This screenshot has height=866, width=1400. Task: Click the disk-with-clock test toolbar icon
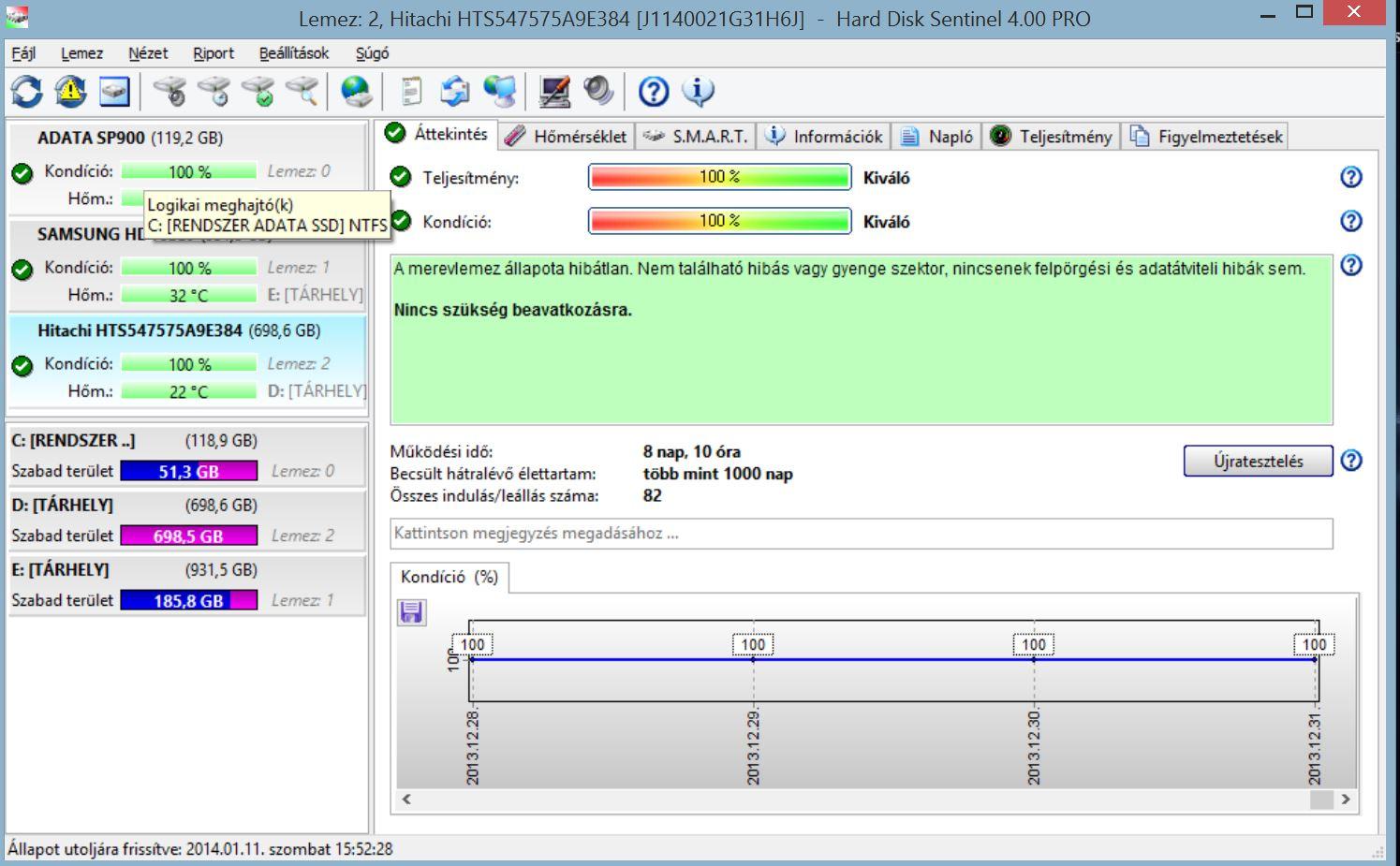[x=214, y=91]
